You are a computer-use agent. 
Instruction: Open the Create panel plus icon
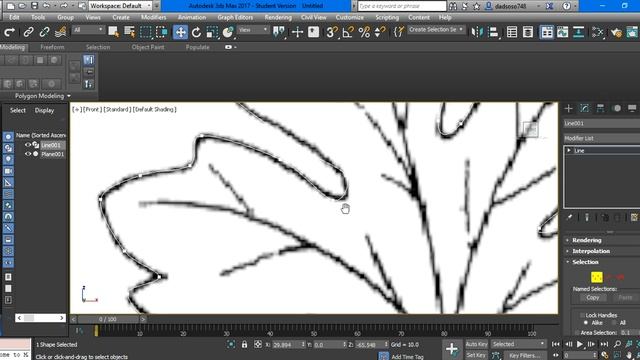click(569, 108)
